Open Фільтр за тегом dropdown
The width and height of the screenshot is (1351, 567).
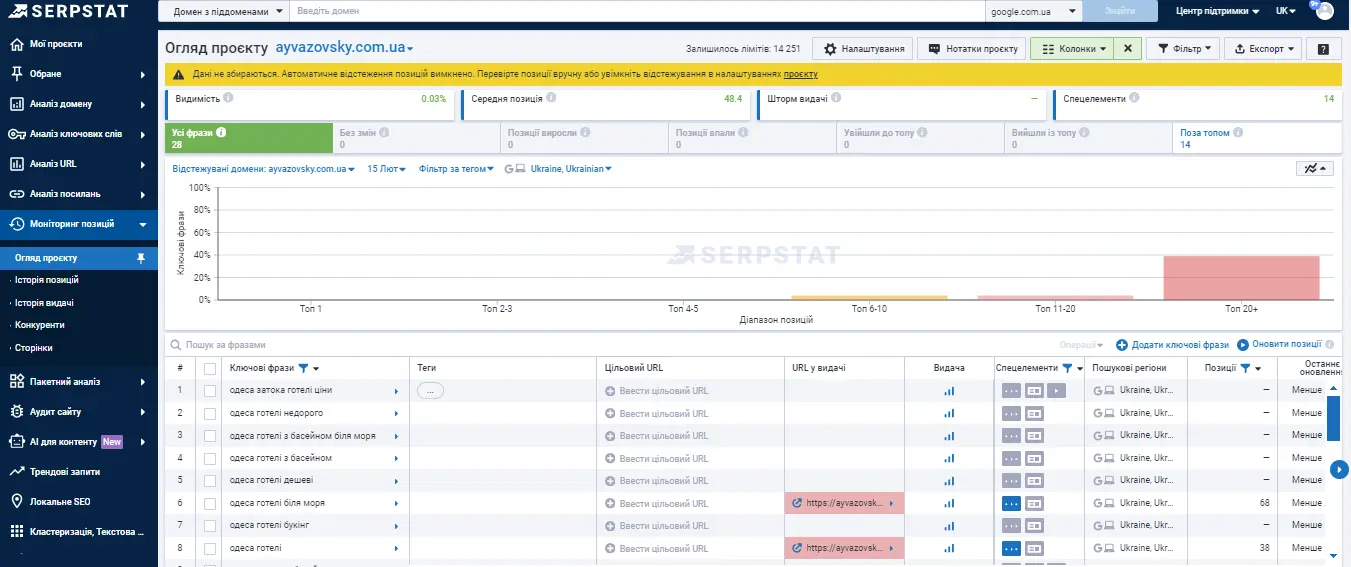pyautogui.click(x=457, y=169)
